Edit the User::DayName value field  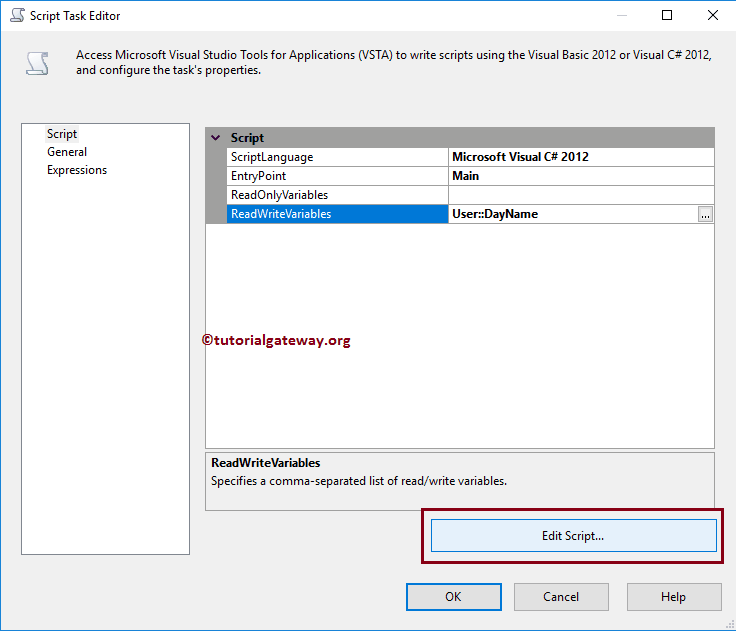(573, 214)
